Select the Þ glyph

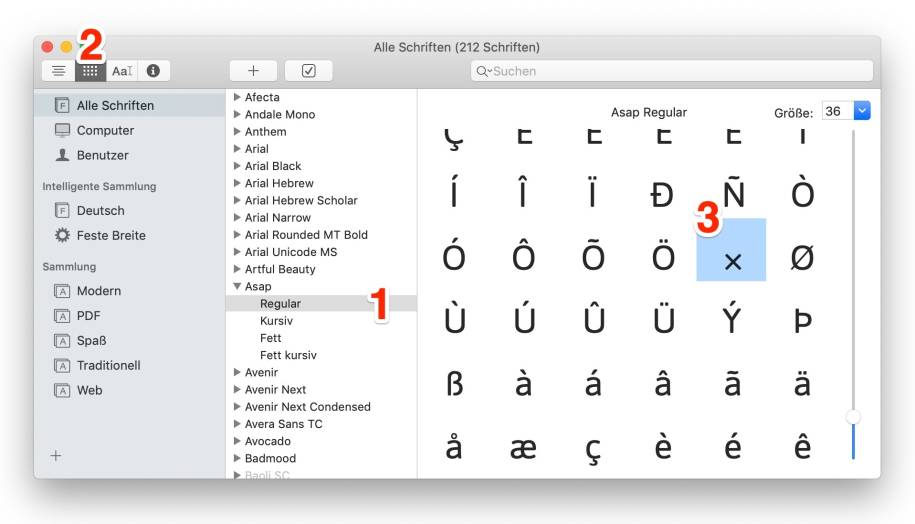(803, 320)
